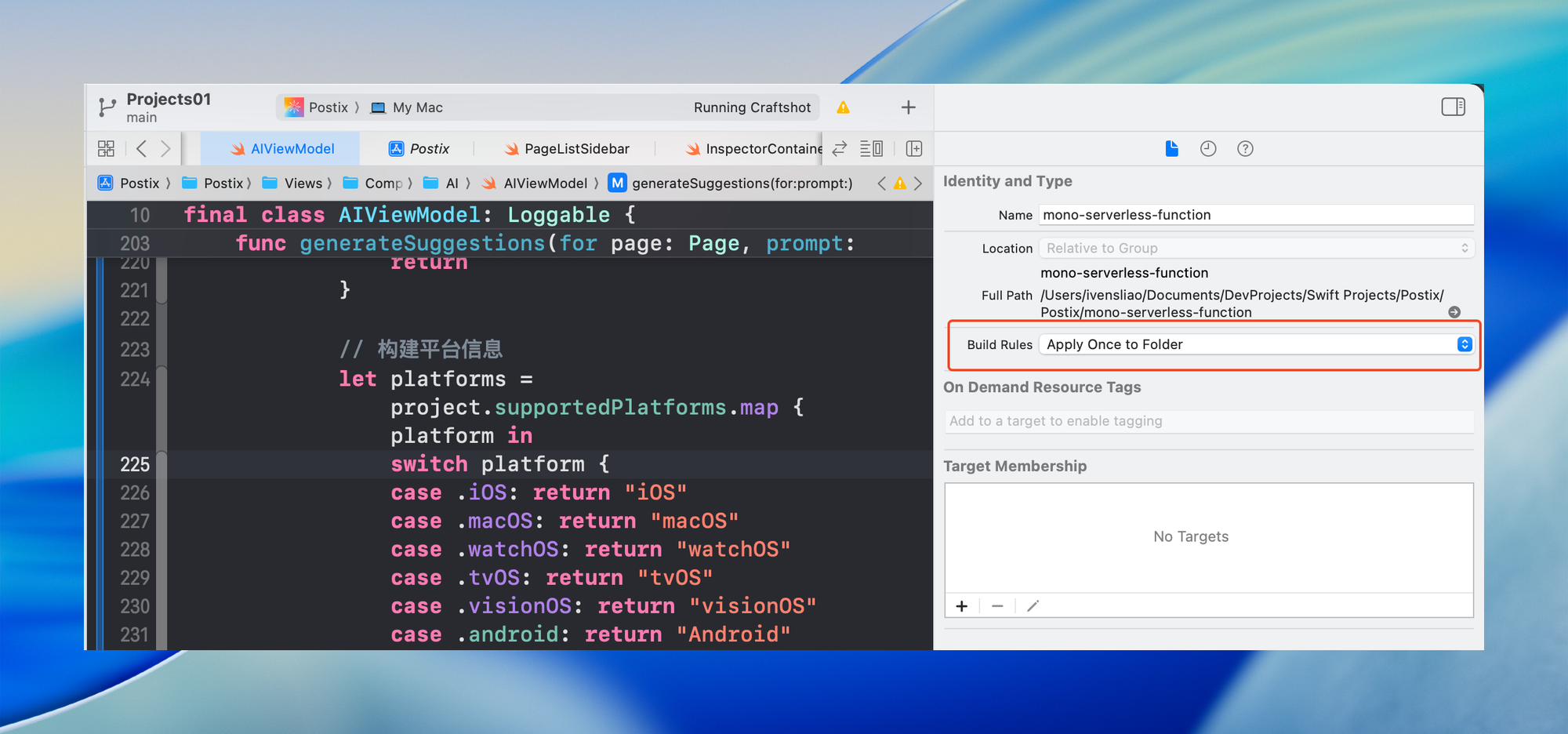Open the File inspector icon
1568x734 pixels.
tap(1171, 148)
